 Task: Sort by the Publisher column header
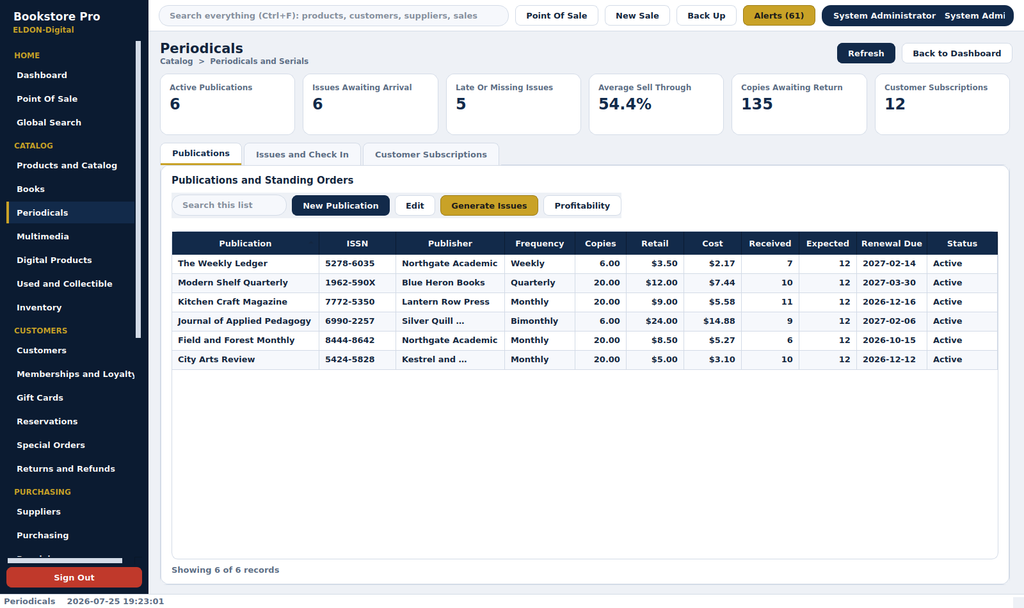coord(450,244)
